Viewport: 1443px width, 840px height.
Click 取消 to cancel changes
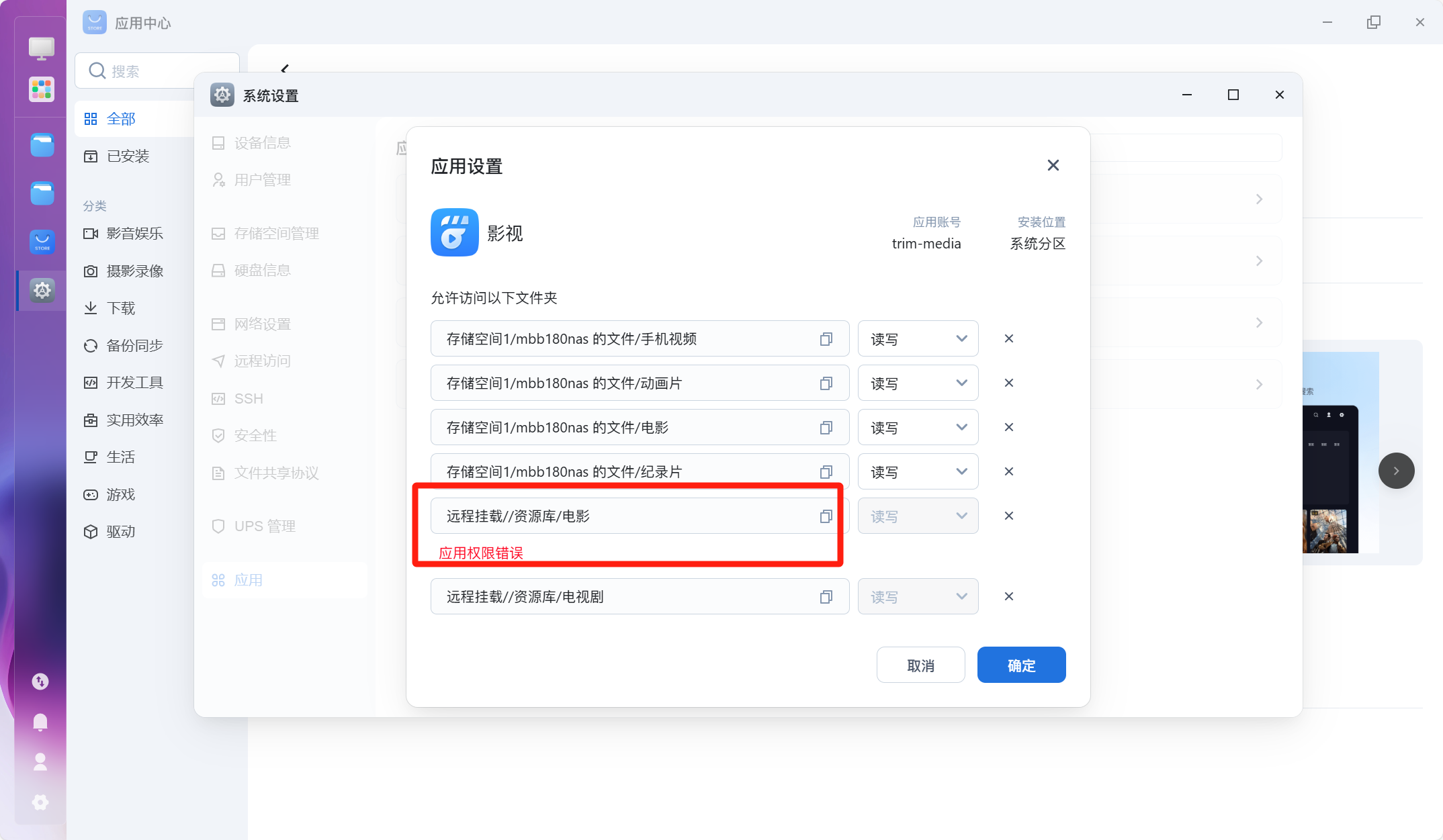920,665
